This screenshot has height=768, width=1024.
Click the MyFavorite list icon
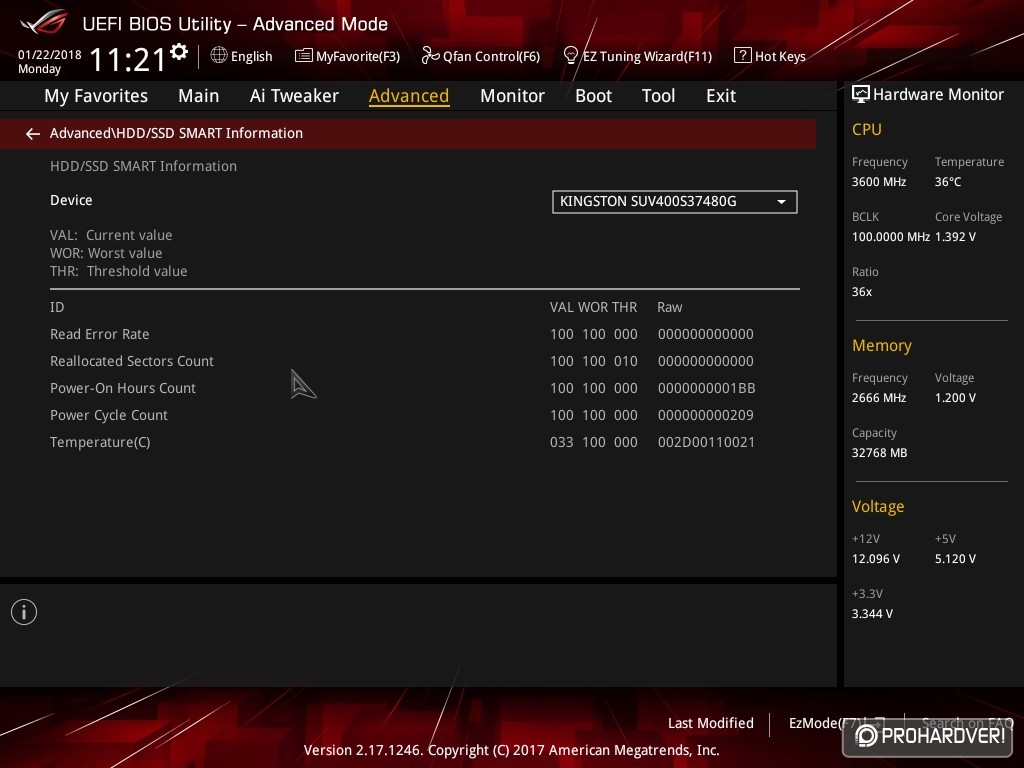pyautogui.click(x=303, y=56)
